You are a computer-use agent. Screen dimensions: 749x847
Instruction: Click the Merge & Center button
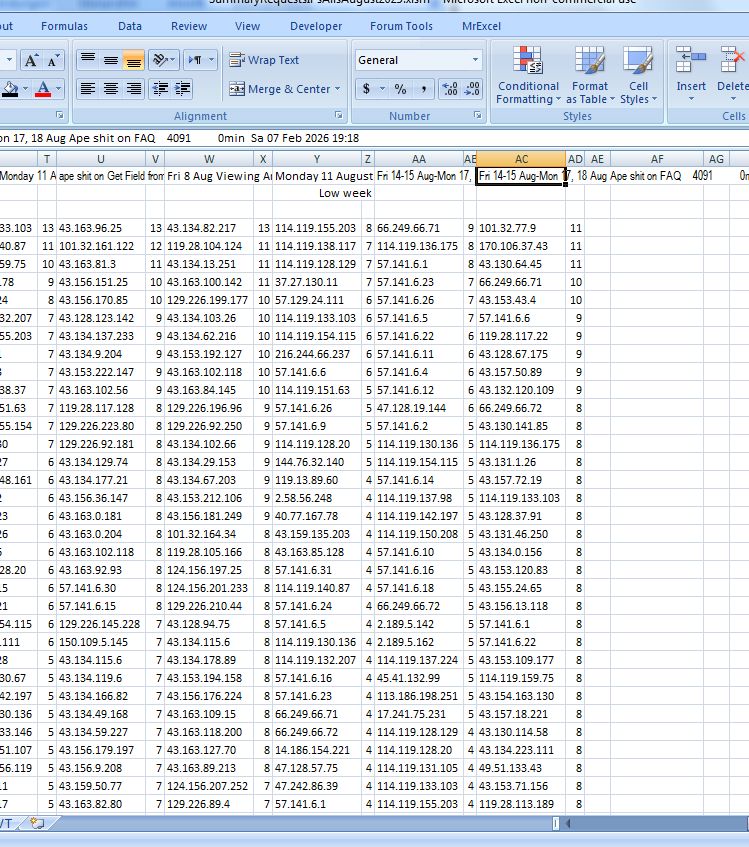tap(280, 89)
